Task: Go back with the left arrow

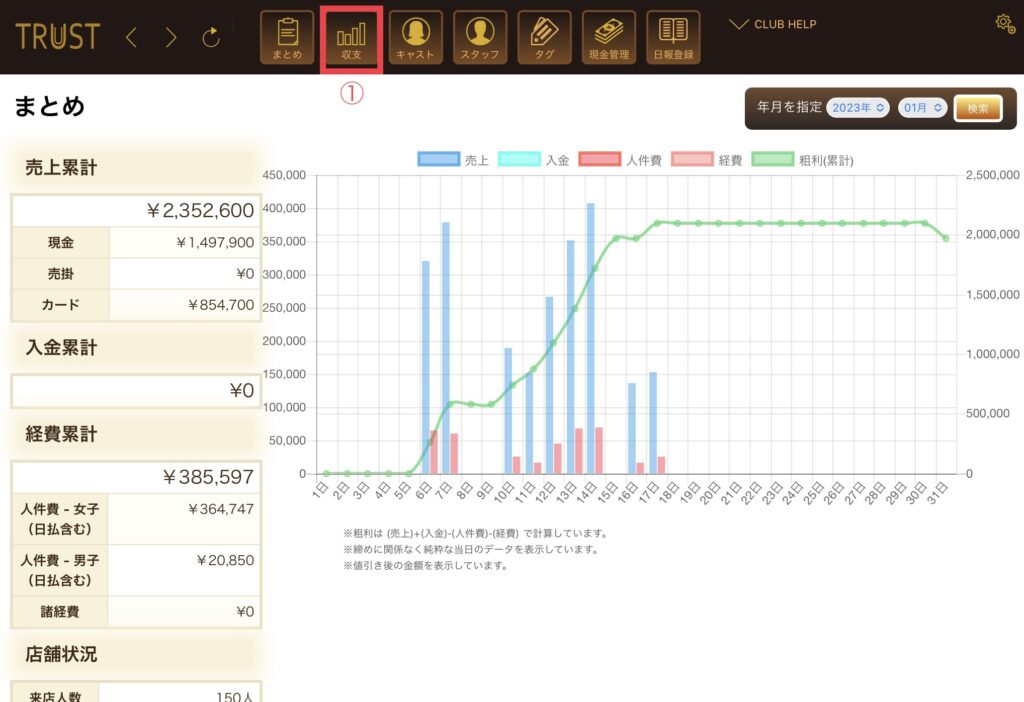Action: tap(131, 37)
